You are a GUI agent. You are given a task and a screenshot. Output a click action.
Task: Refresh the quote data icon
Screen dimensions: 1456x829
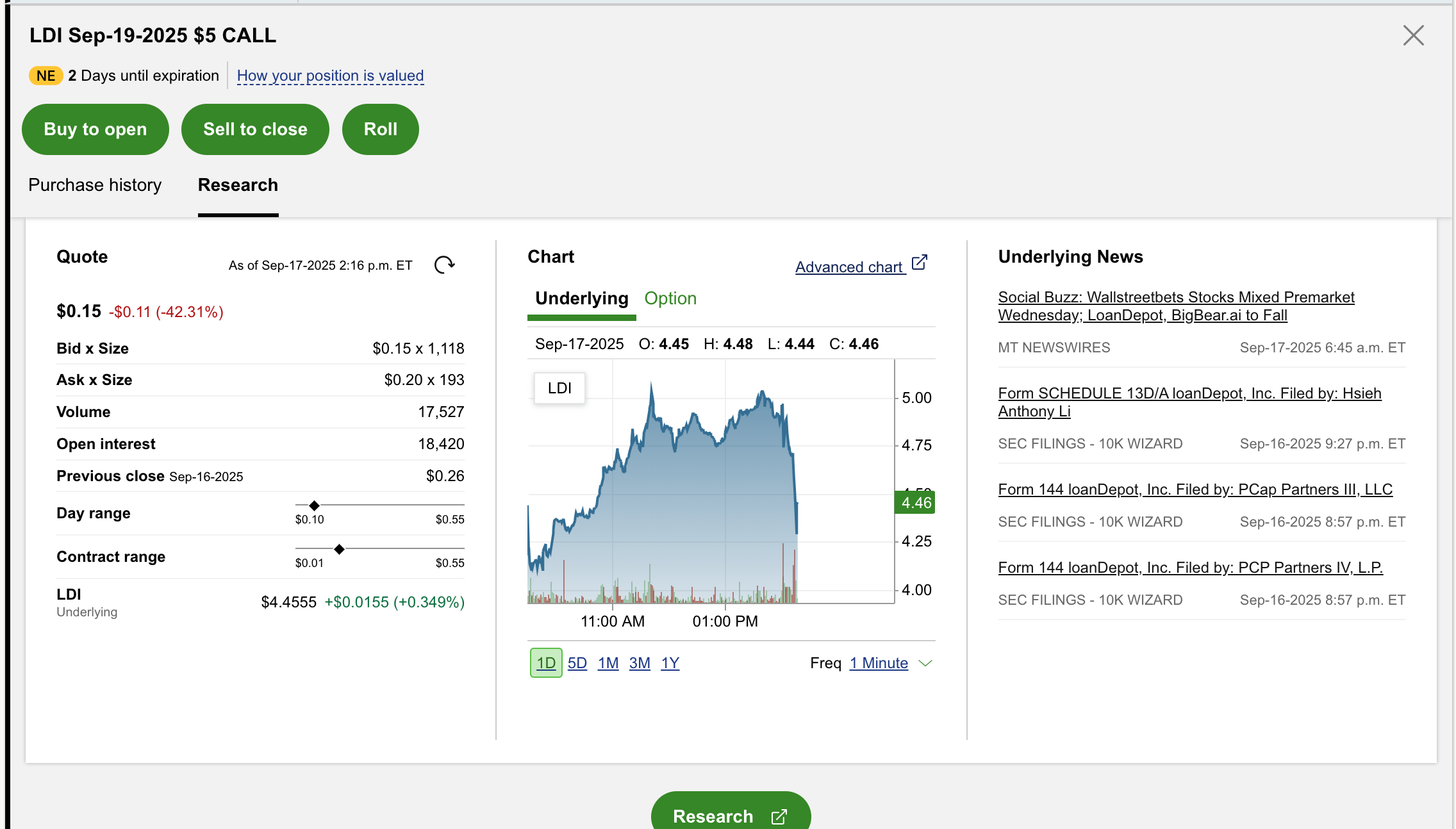(444, 265)
